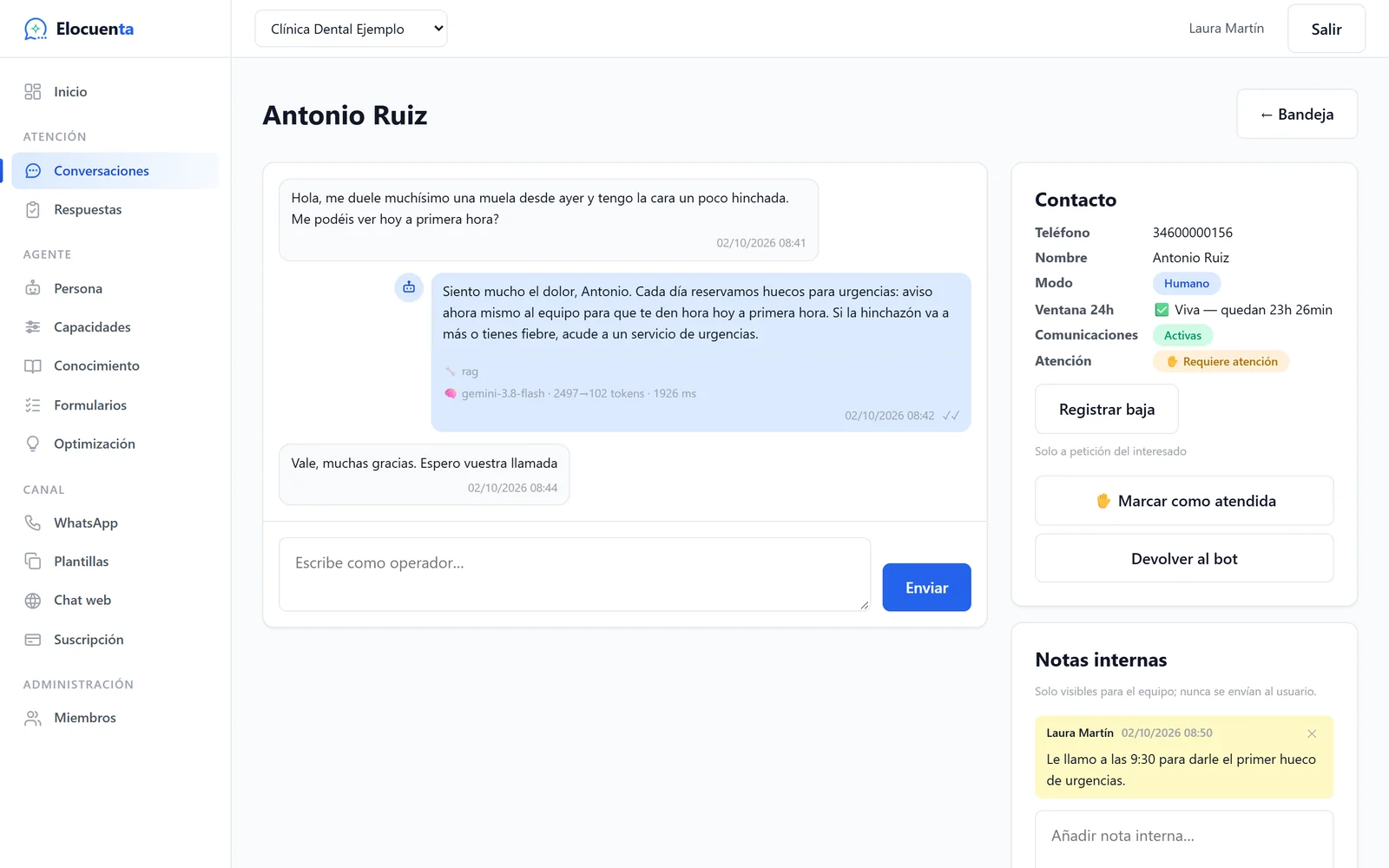Mark conversation with Marcar como atendida

pos(1184,501)
